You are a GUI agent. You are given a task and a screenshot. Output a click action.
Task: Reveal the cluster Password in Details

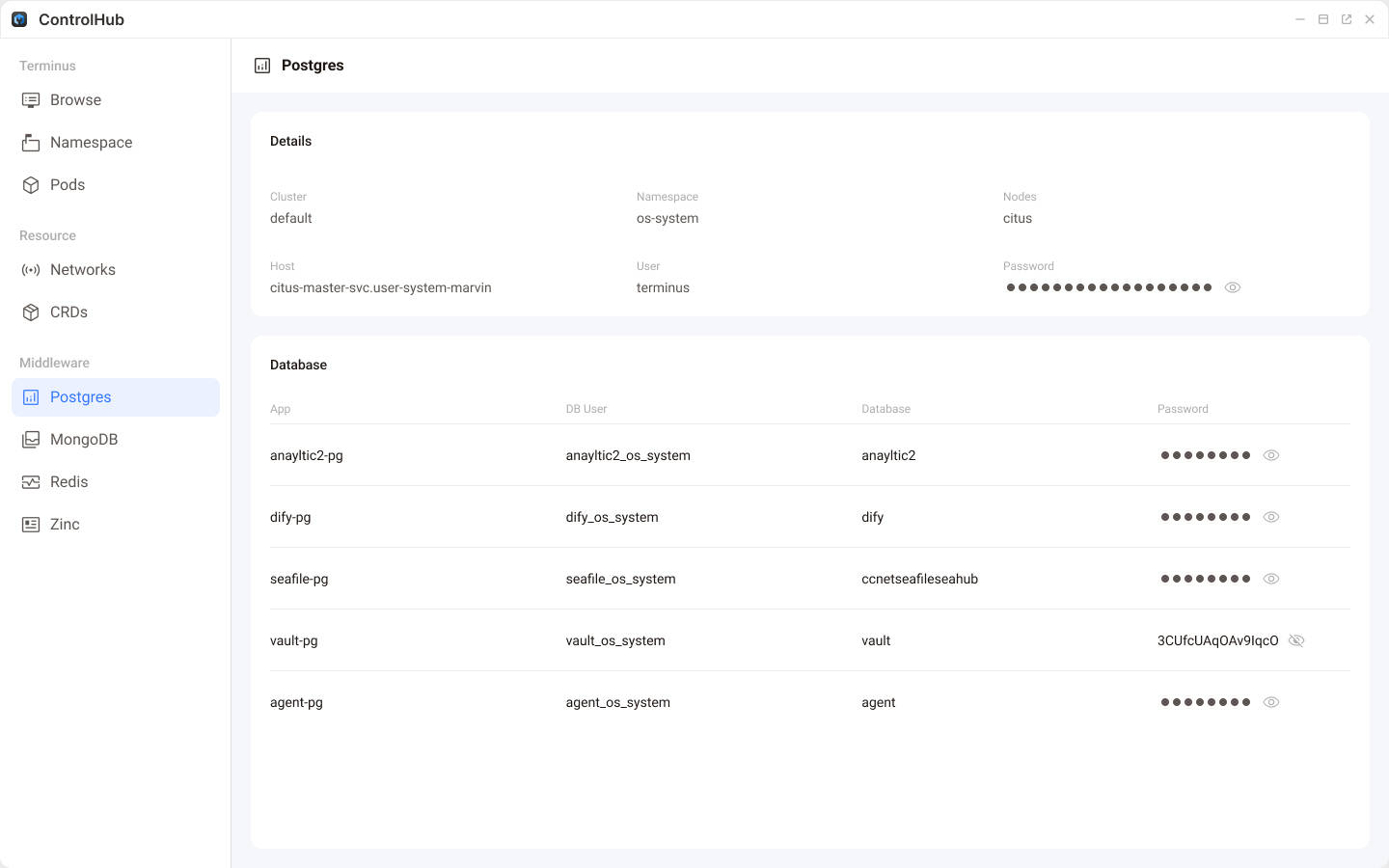coord(1232,286)
